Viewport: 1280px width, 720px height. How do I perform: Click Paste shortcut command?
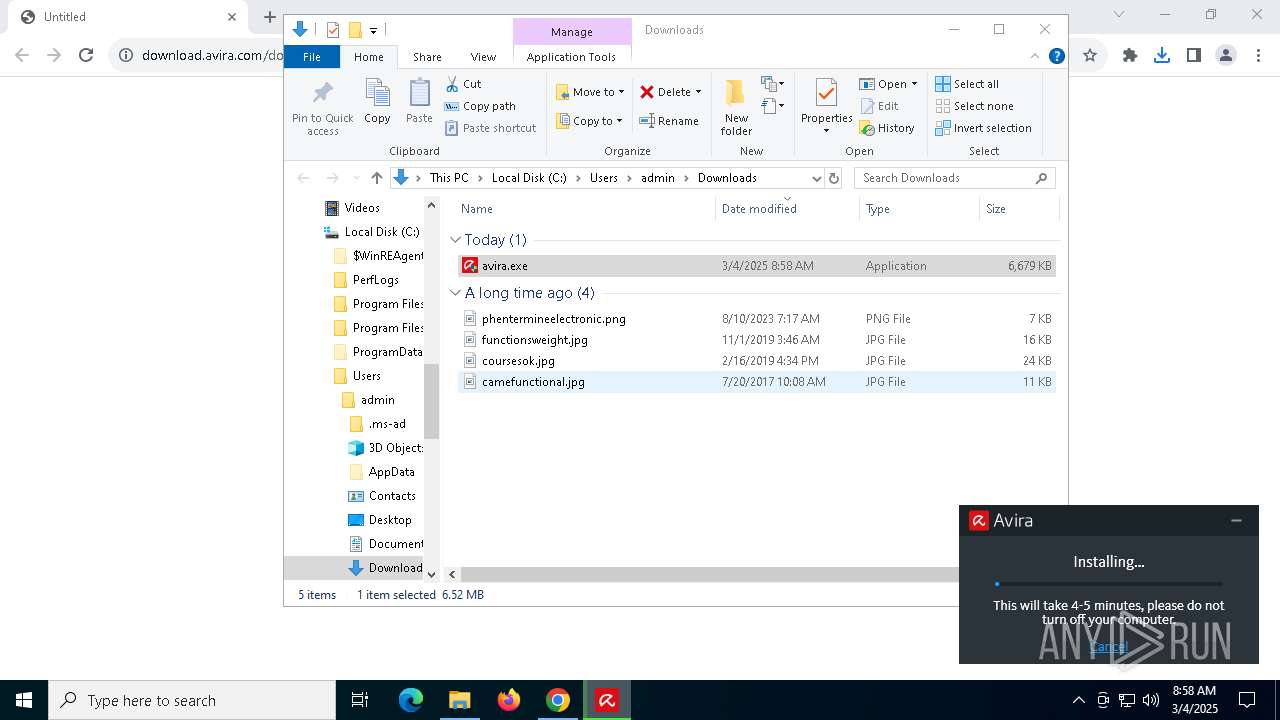(490, 128)
